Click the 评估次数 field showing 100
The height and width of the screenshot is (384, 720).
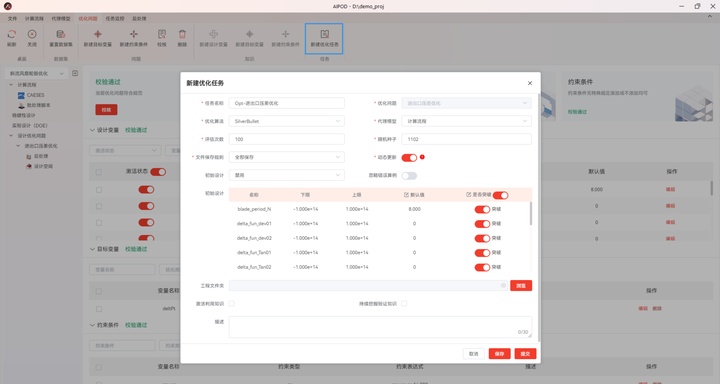pyautogui.click(x=287, y=139)
